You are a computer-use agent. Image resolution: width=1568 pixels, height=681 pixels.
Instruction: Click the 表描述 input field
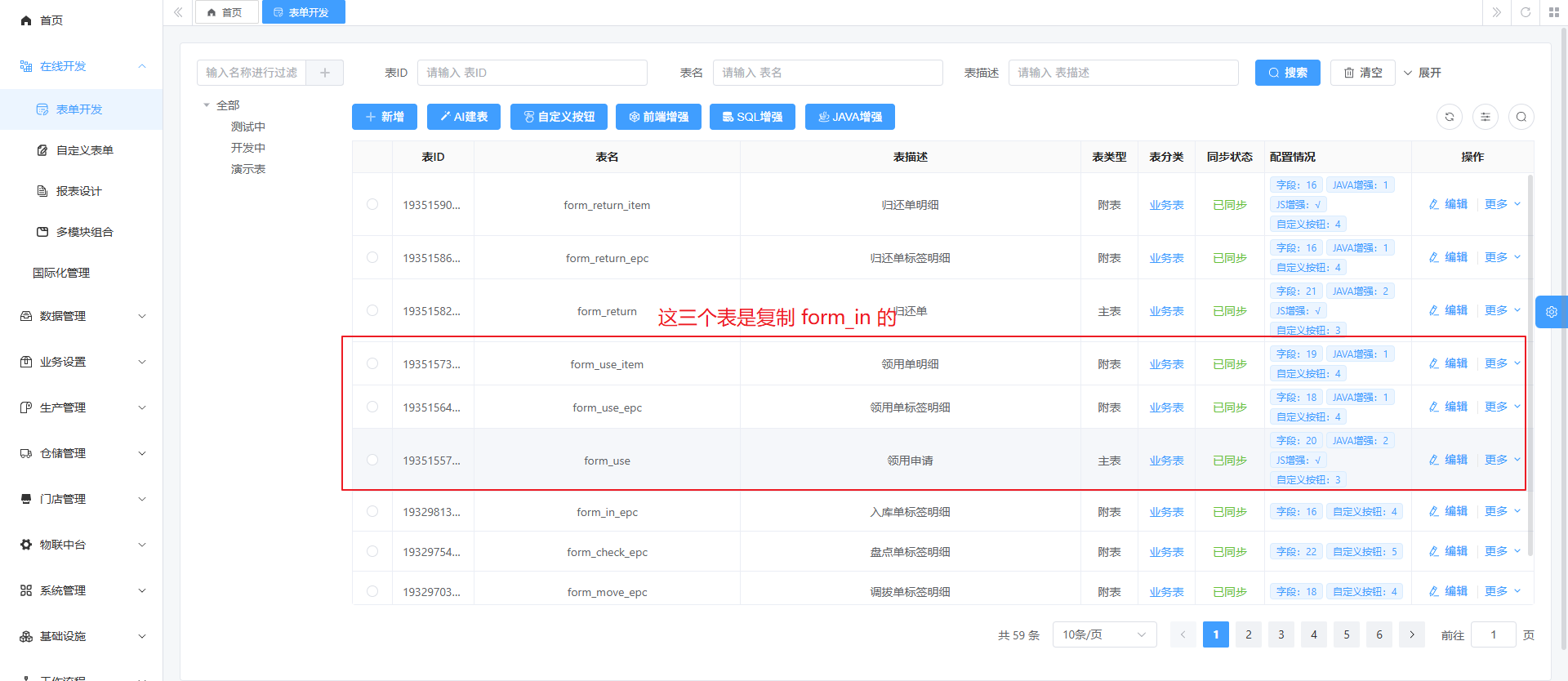point(1124,73)
